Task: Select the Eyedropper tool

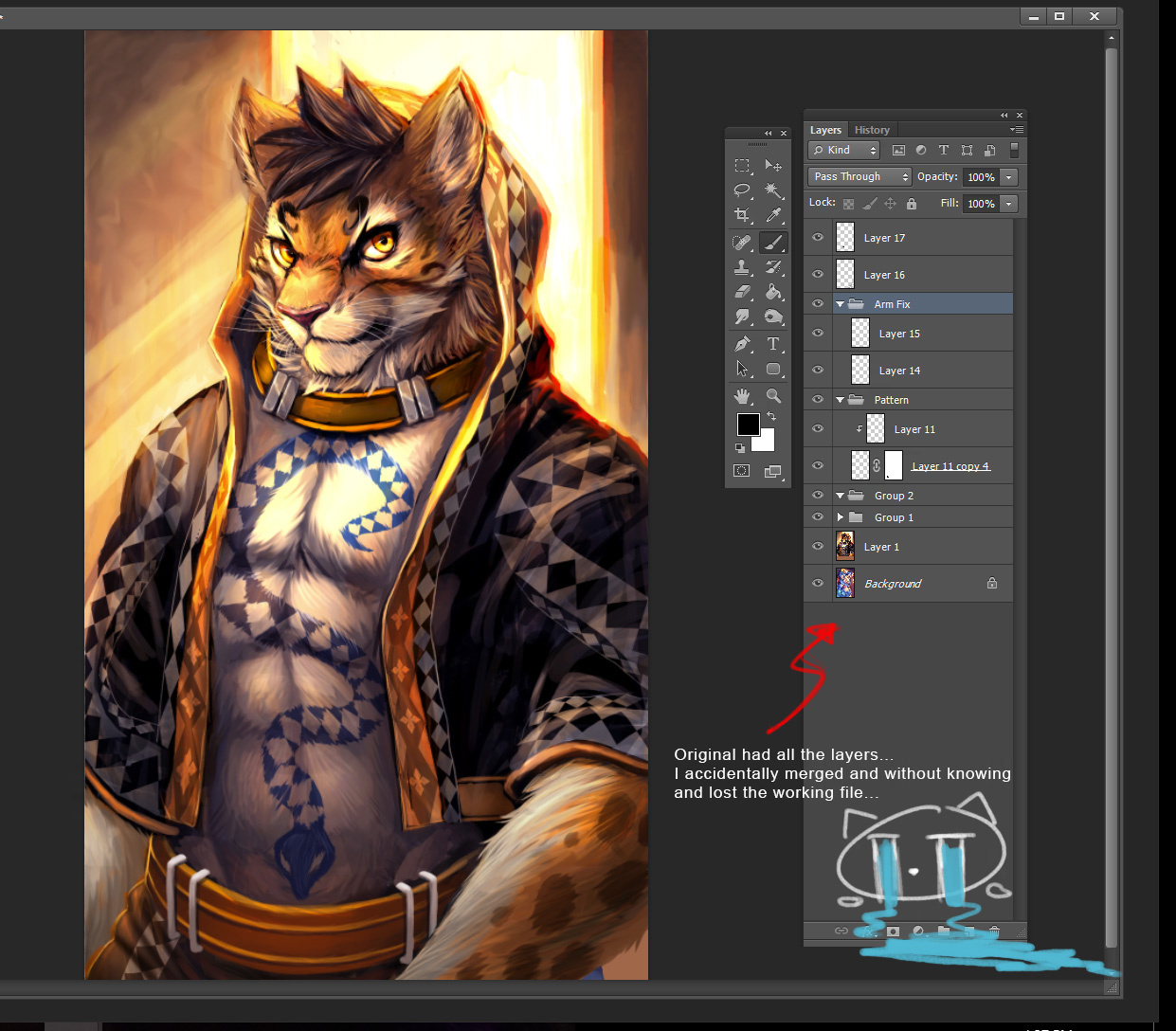Action: [773, 215]
